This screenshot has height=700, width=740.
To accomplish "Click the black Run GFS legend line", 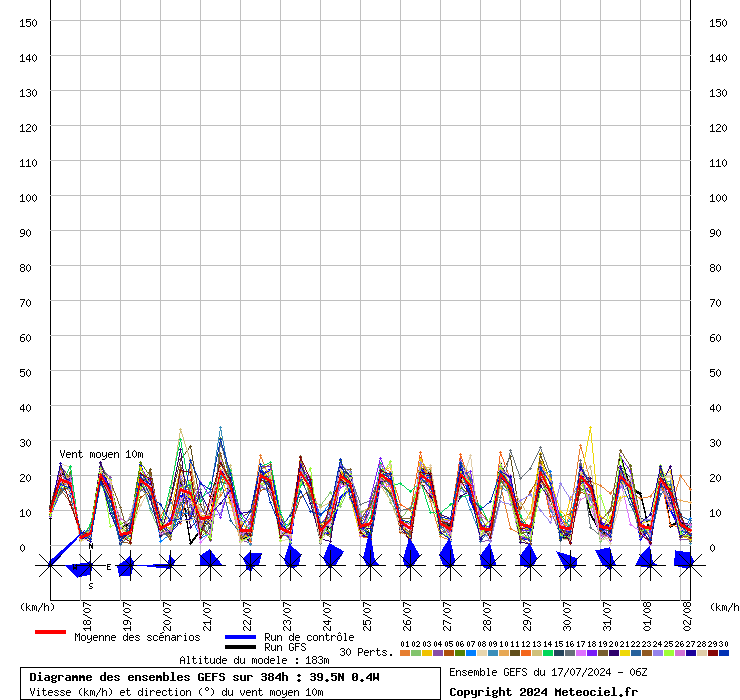I will [240, 647].
